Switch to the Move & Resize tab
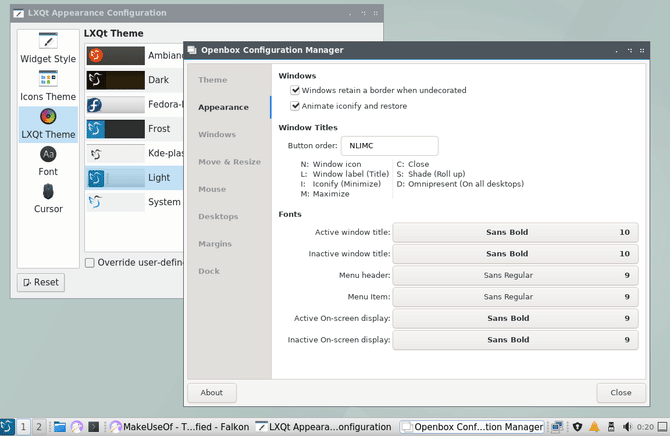Image resolution: width=670 pixels, height=436 pixels. (x=229, y=161)
